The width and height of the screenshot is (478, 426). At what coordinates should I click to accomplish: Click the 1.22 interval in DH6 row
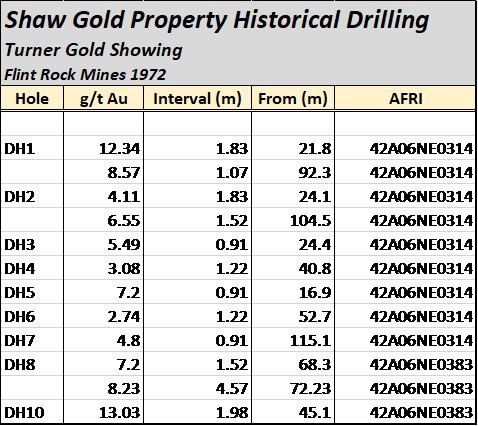coord(232,317)
